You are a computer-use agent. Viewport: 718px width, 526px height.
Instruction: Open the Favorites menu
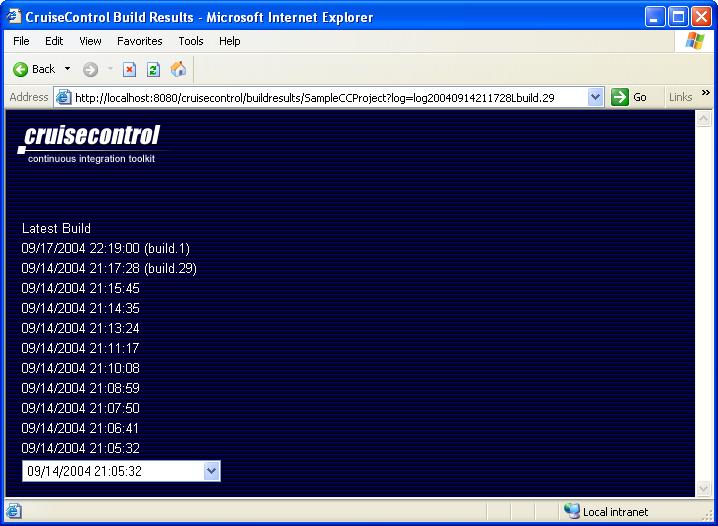[140, 41]
